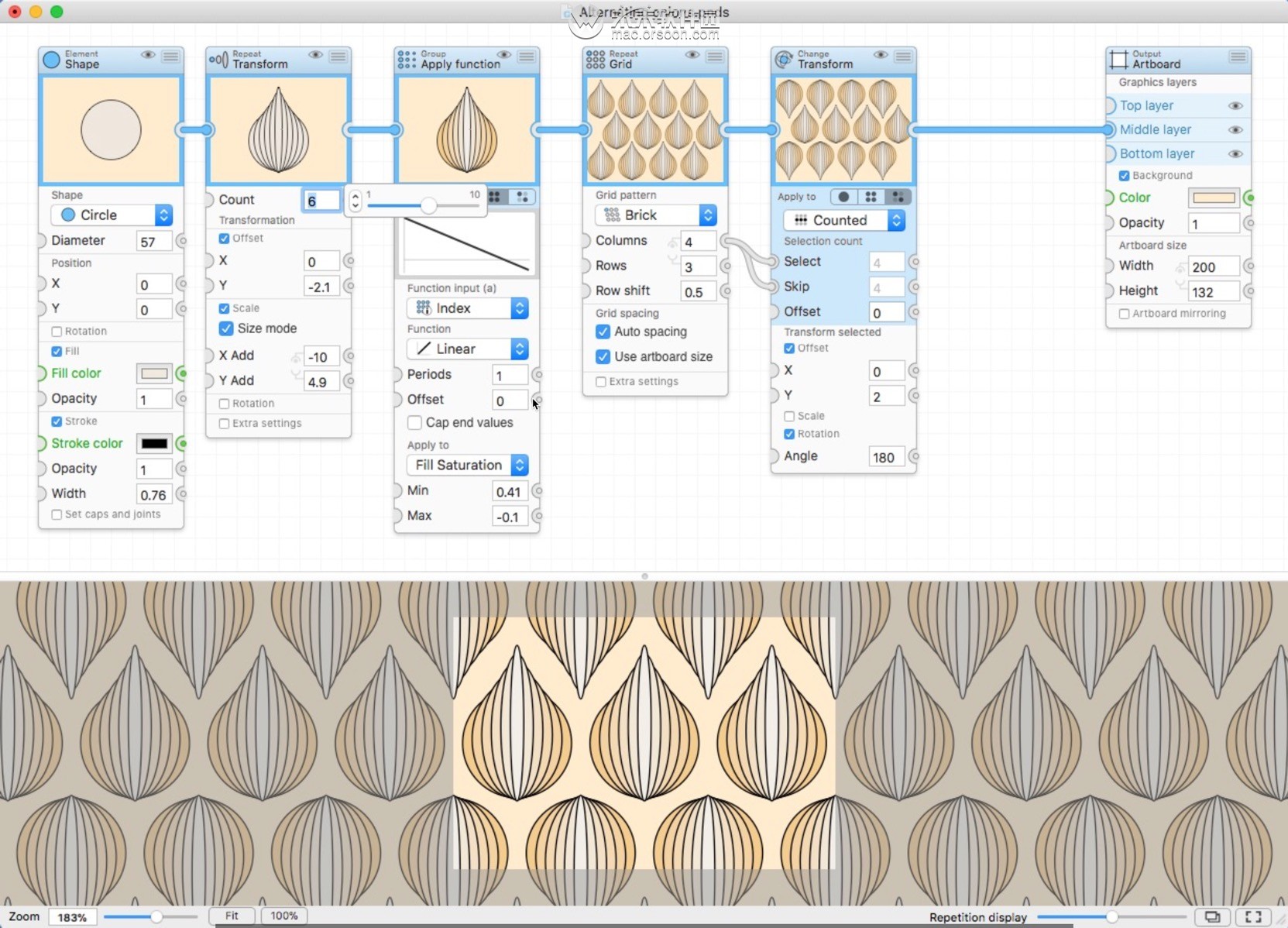Enable Cap end values checkbox
Viewport: 1288px width, 928px height.
[415, 422]
